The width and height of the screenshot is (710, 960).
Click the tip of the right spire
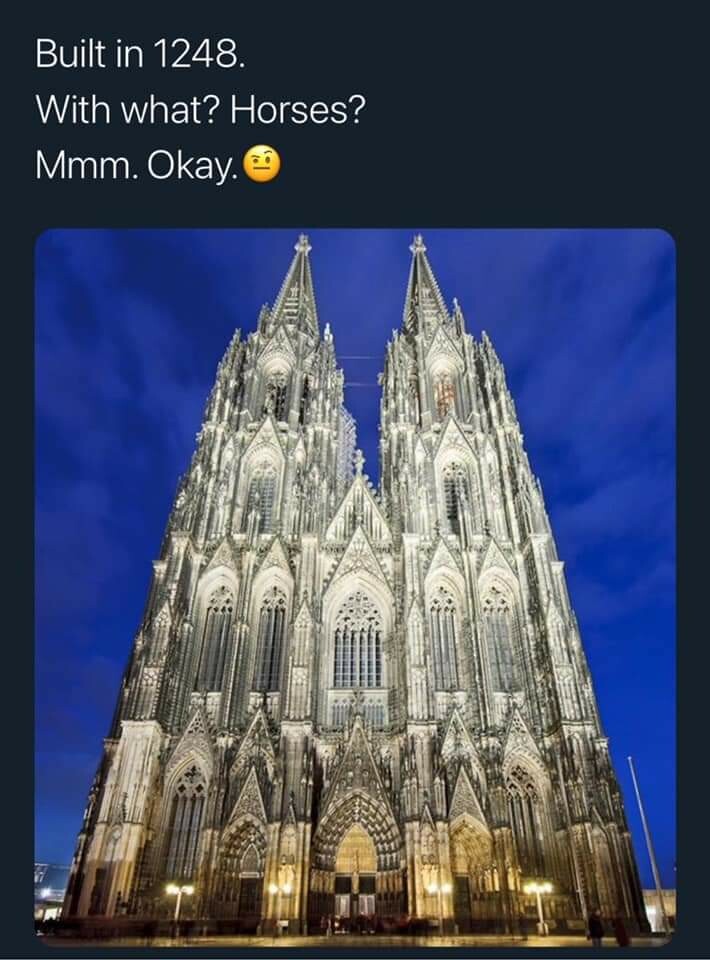tap(417, 241)
